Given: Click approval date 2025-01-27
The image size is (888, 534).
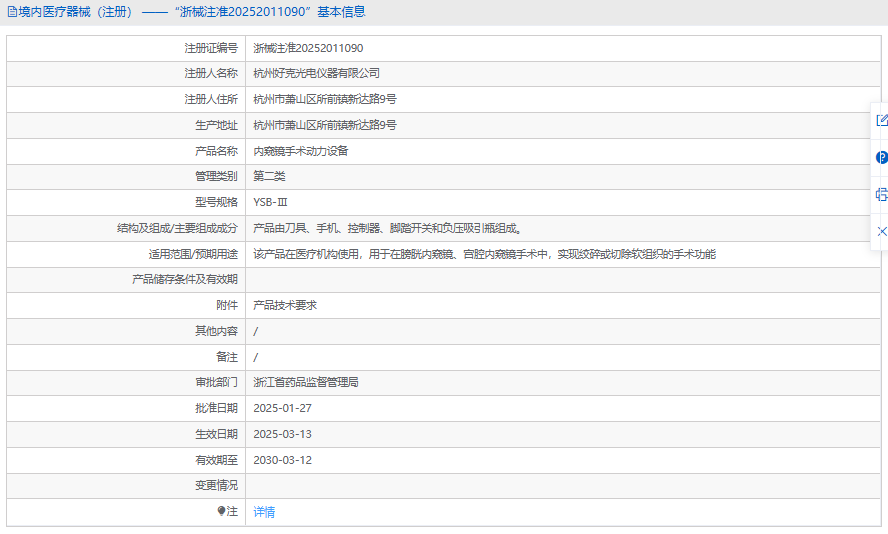Looking at the screenshot, I should click(282, 408).
